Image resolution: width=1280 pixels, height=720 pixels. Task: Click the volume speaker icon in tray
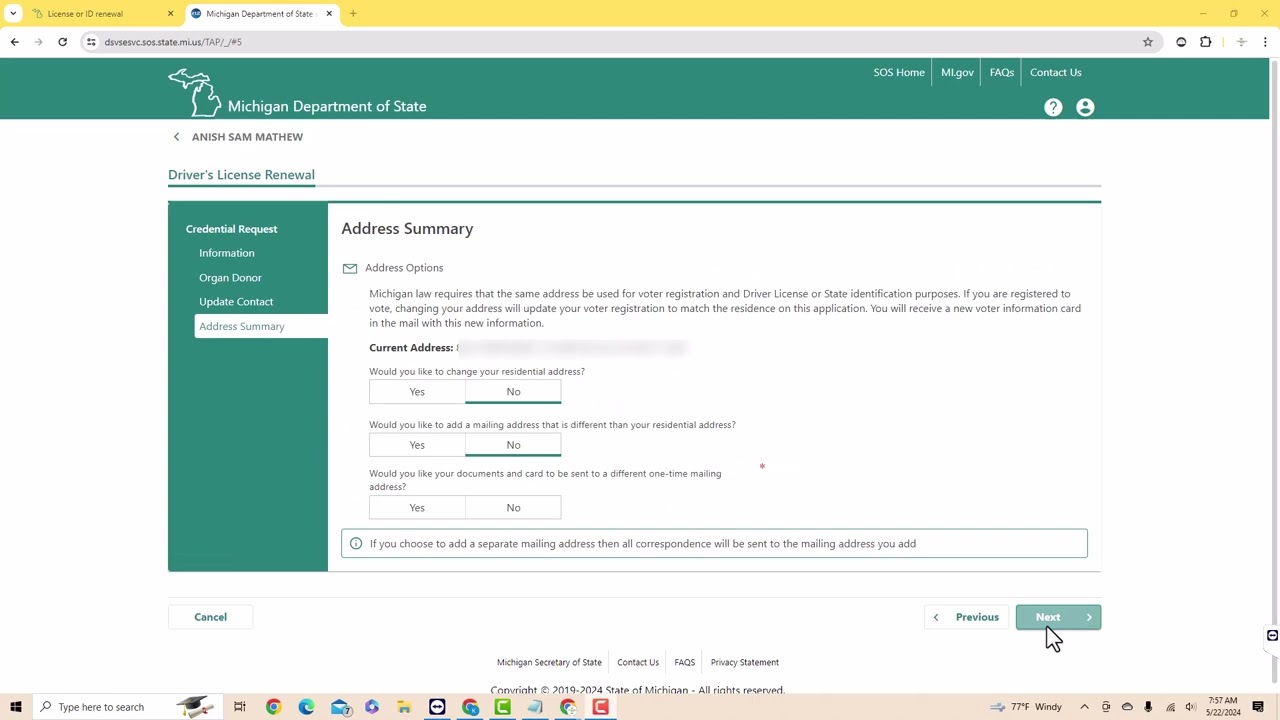coord(1190,707)
